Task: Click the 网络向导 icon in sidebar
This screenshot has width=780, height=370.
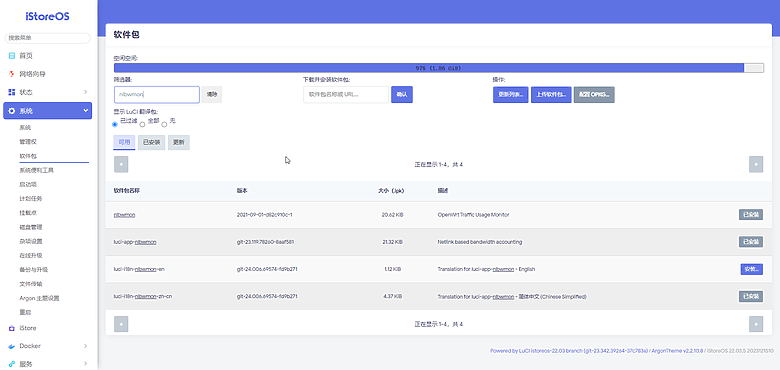Action: tap(11, 74)
